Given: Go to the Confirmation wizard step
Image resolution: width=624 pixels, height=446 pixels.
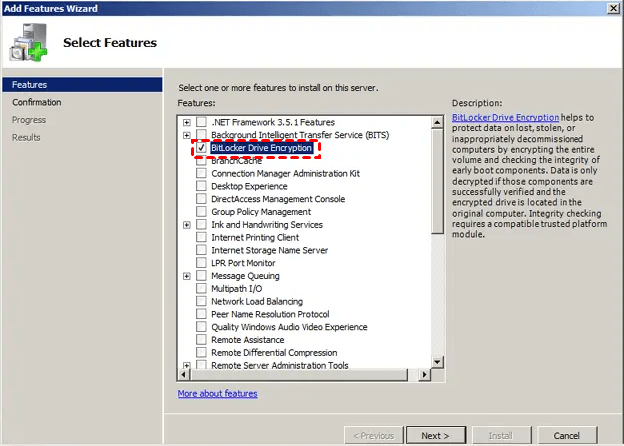Looking at the screenshot, I should (x=37, y=102).
